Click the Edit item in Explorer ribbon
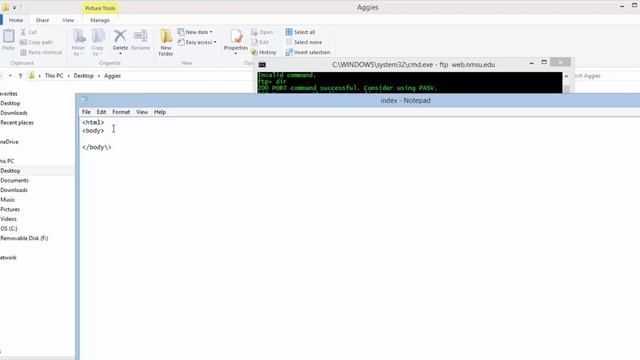Image resolution: width=640 pixels, height=360 pixels. (260, 42)
